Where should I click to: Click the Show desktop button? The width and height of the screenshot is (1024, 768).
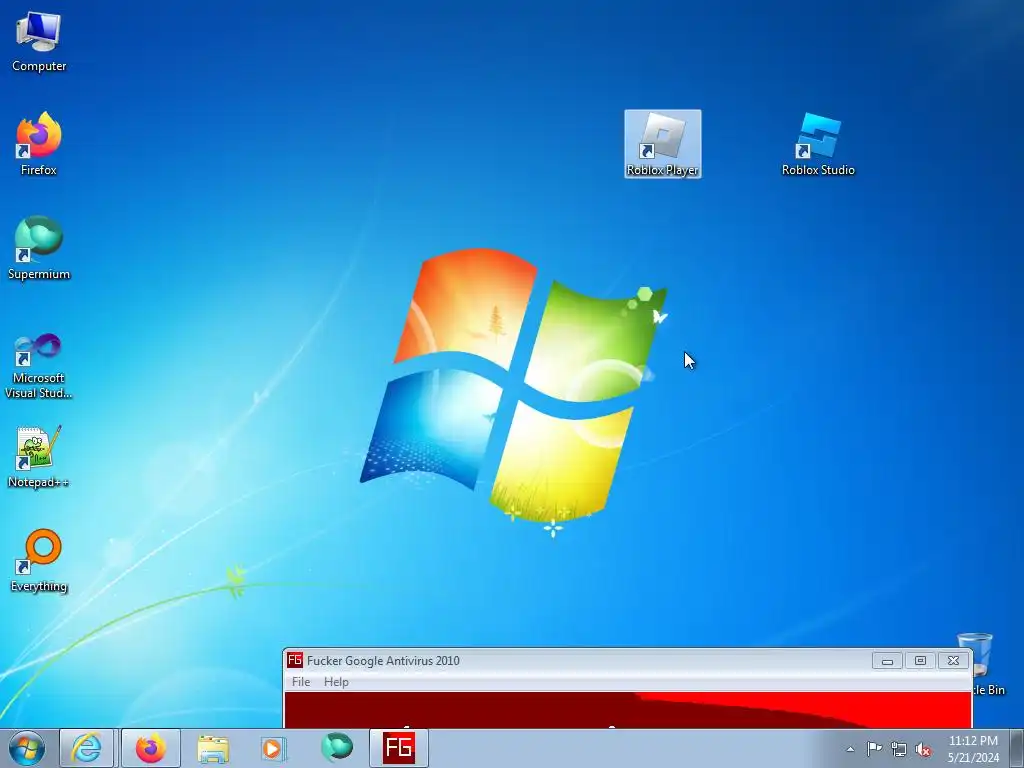coord(1017,748)
